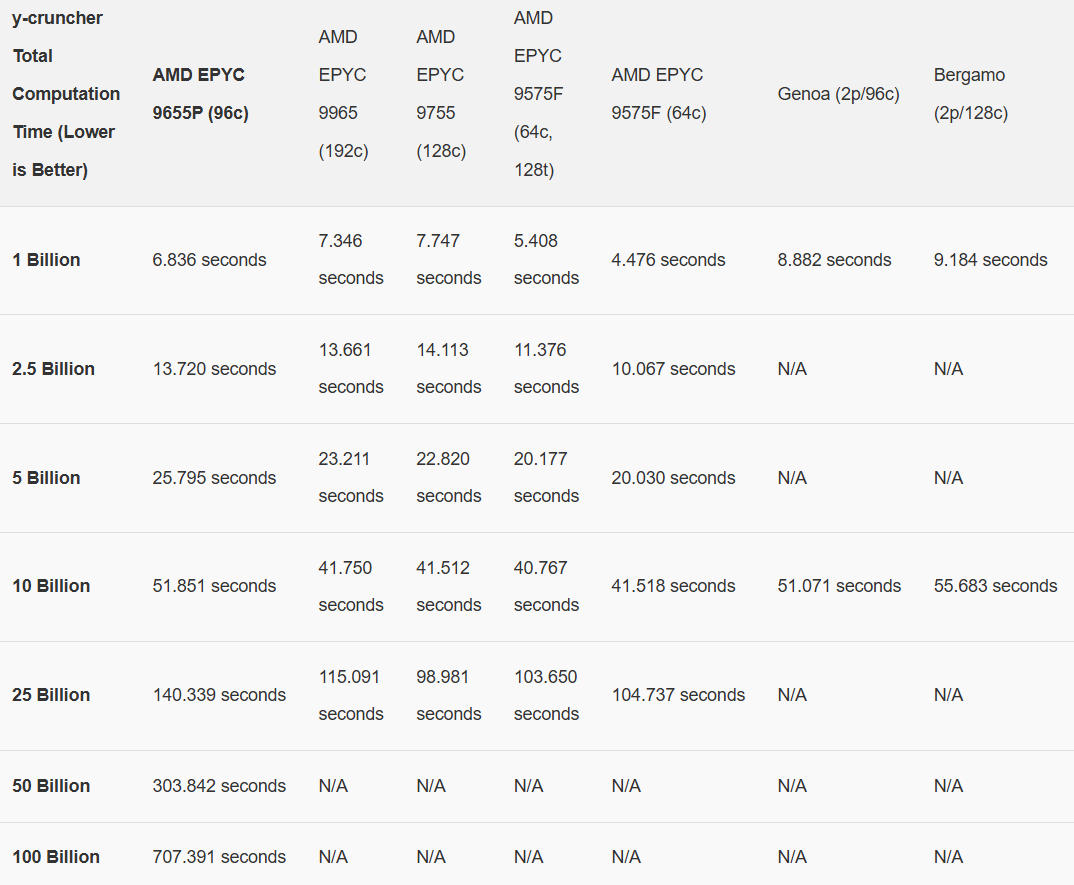1074x885 pixels.
Task: Select the Bergamo N/A in the 100 Billion row
Action: click(948, 857)
